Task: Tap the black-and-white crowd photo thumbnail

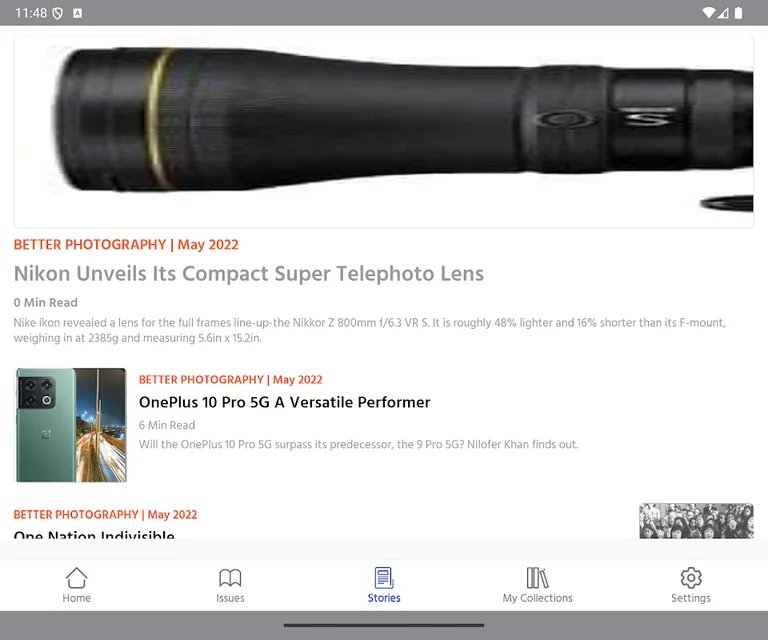Action: [x=696, y=521]
